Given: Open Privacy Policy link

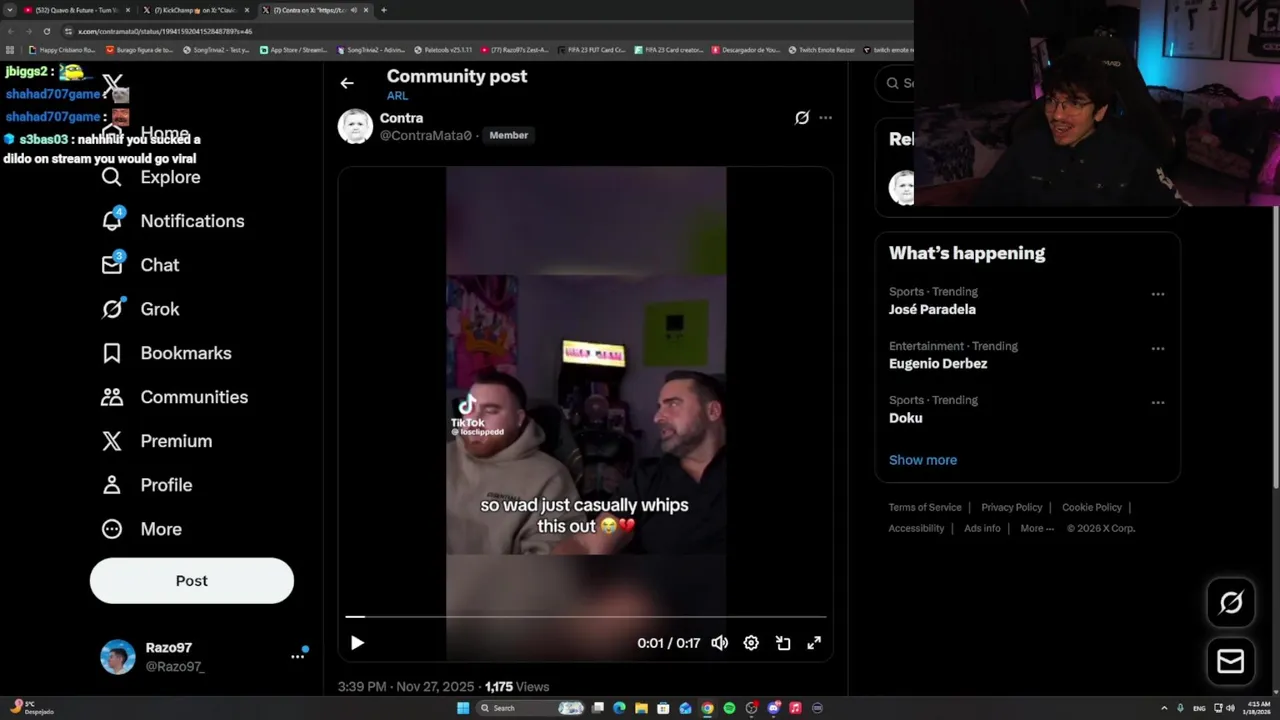Looking at the screenshot, I should click(x=1012, y=507).
